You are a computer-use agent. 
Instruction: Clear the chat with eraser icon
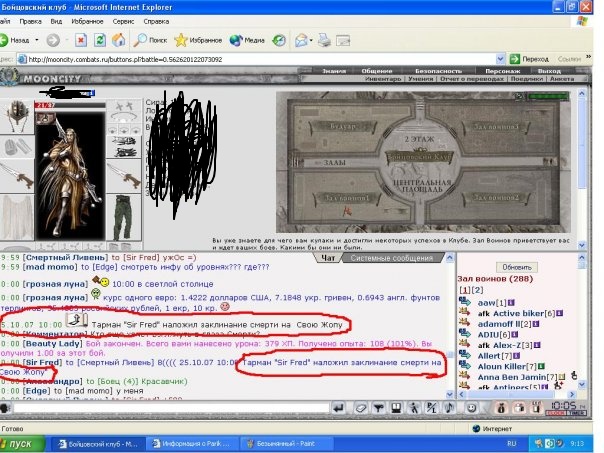click(x=361, y=408)
